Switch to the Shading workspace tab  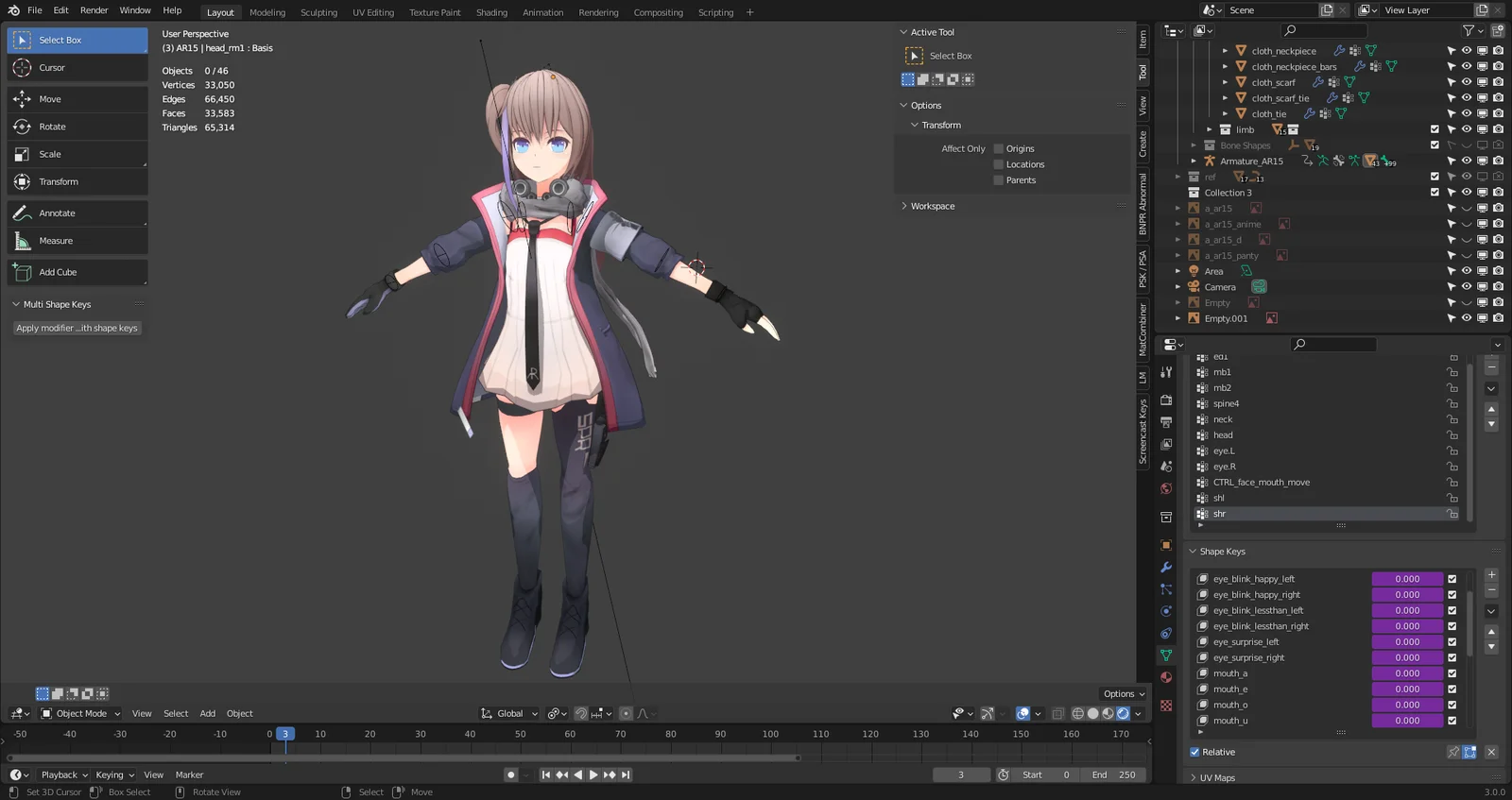[x=491, y=12]
